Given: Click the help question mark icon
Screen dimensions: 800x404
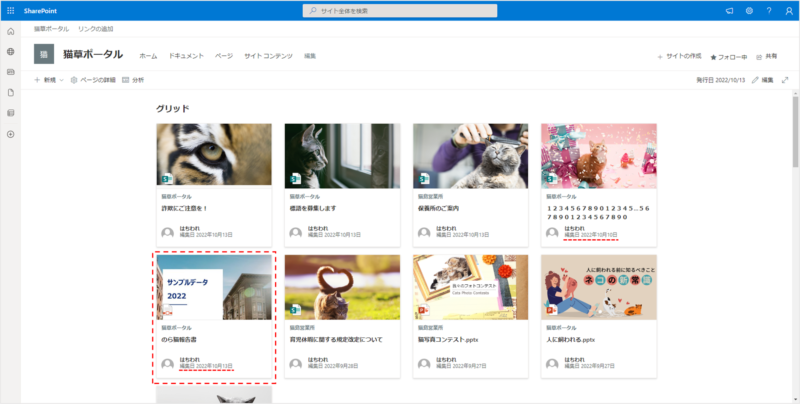Looking at the screenshot, I should click(768, 10).
